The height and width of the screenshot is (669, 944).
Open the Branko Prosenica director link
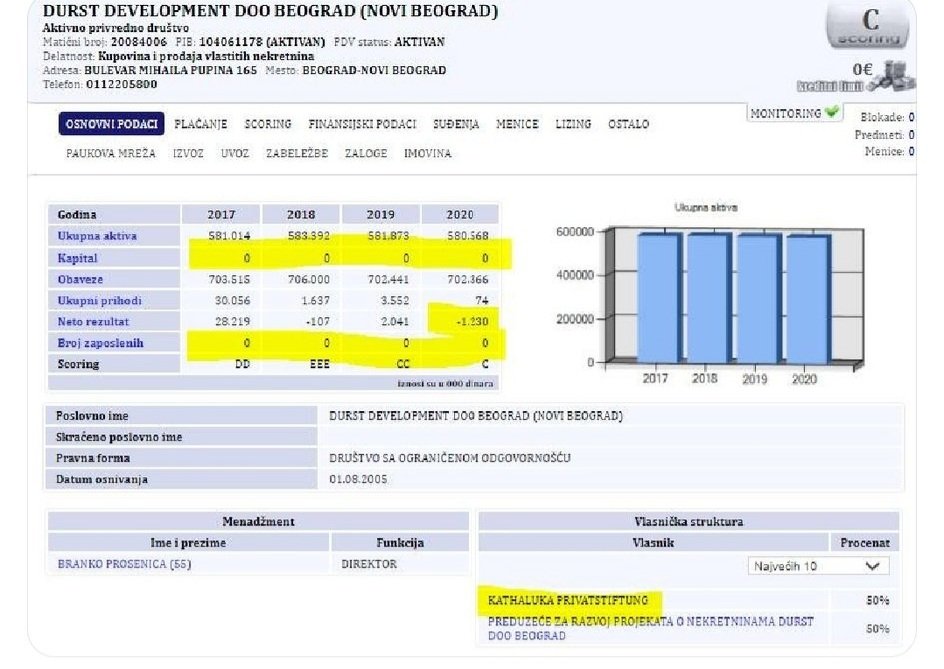pos(124,564)
